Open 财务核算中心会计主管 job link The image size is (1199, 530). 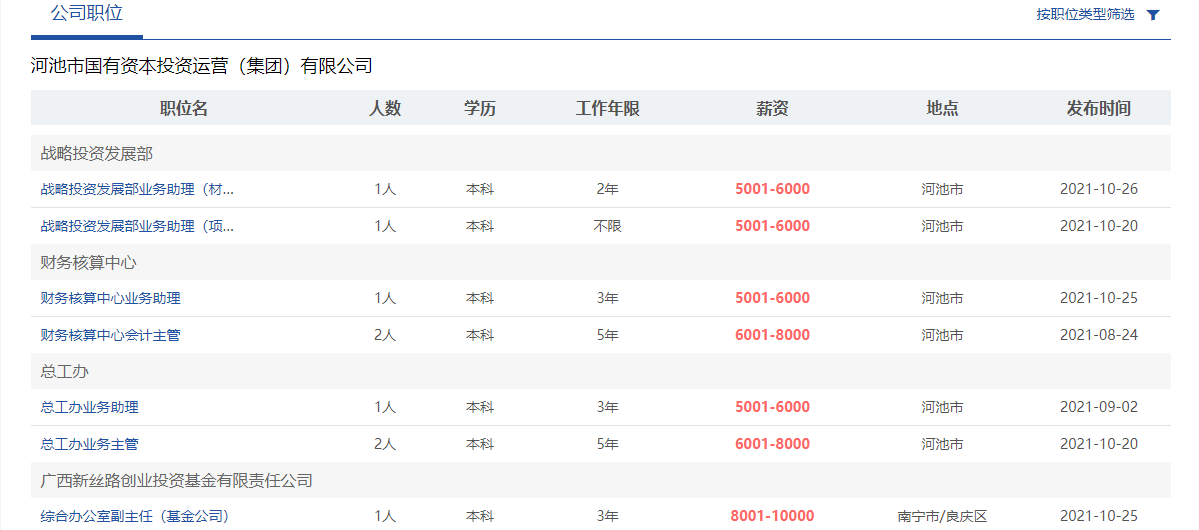tap(111, 335)
